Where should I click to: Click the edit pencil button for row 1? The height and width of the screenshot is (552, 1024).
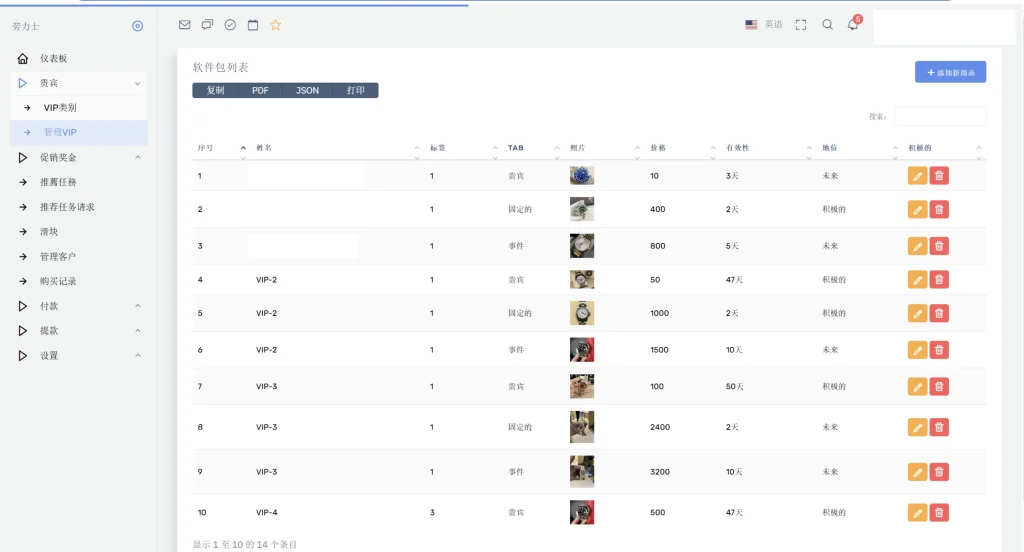click(x=917, y=176)
